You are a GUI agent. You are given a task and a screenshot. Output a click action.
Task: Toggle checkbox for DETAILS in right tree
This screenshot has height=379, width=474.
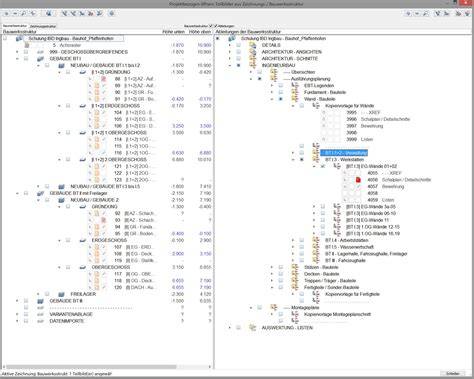(x=239, y=45)
